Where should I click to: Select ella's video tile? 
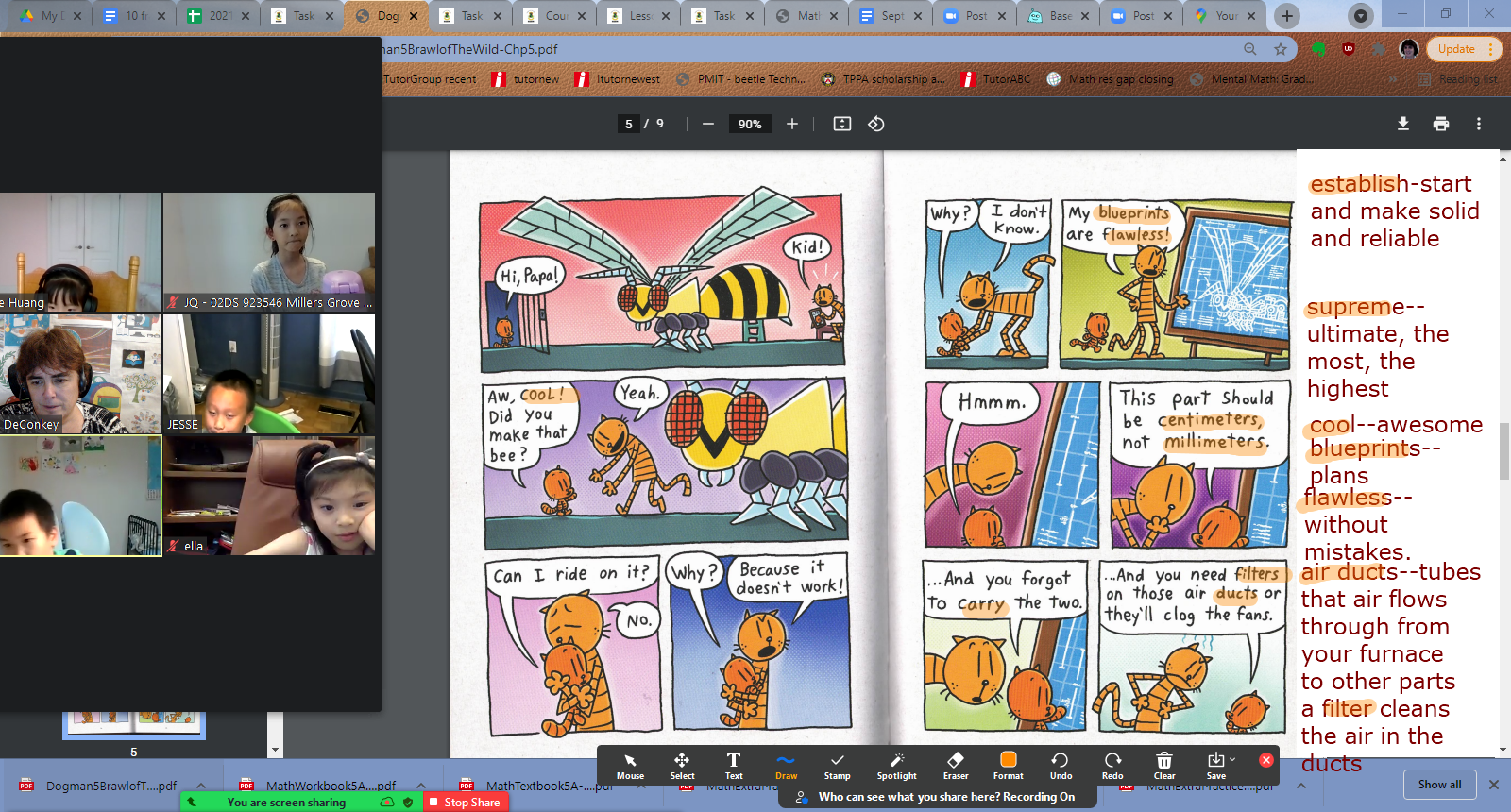[269, 495]
